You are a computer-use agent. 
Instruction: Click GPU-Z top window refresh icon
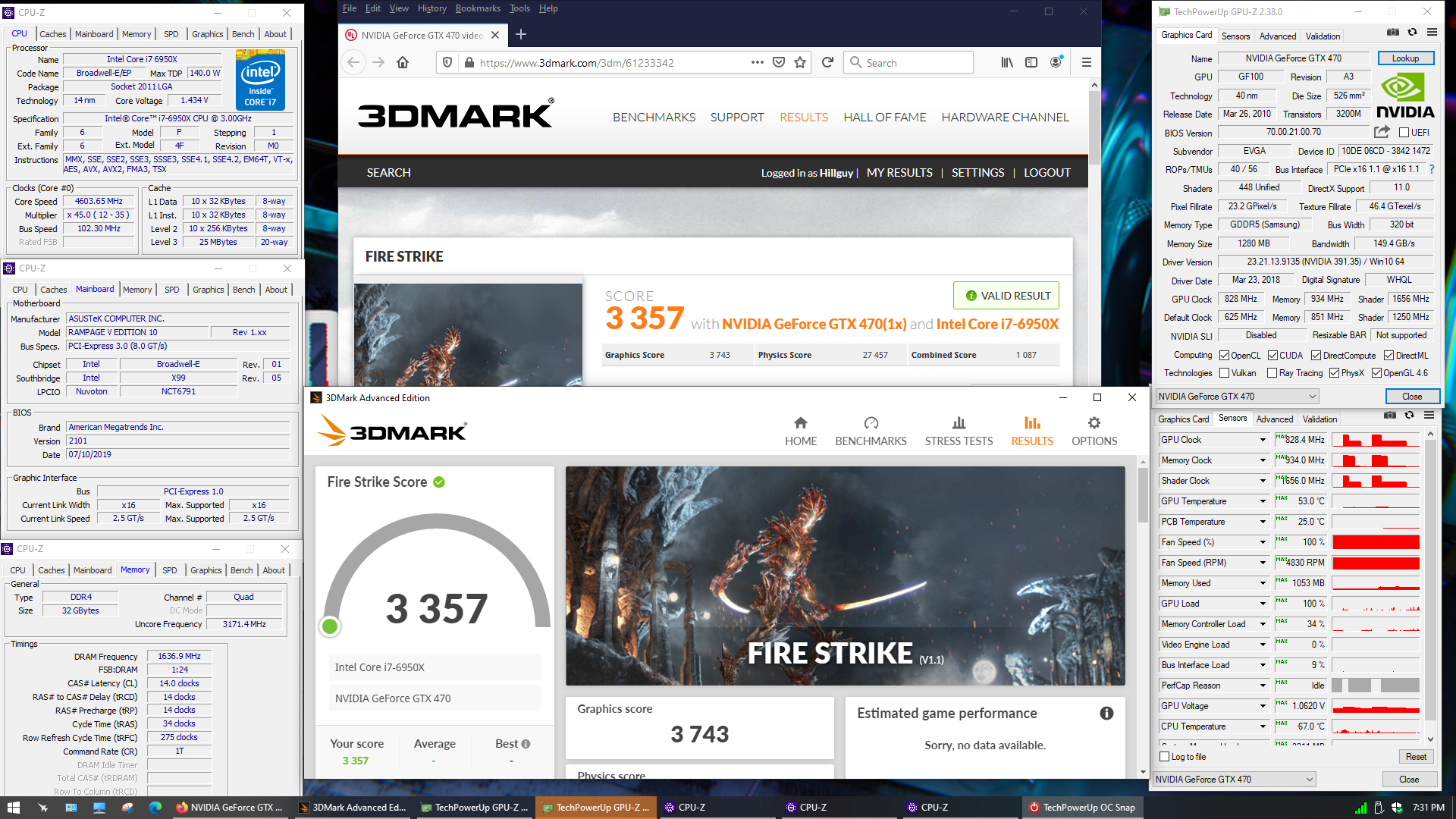[1412, 32]
